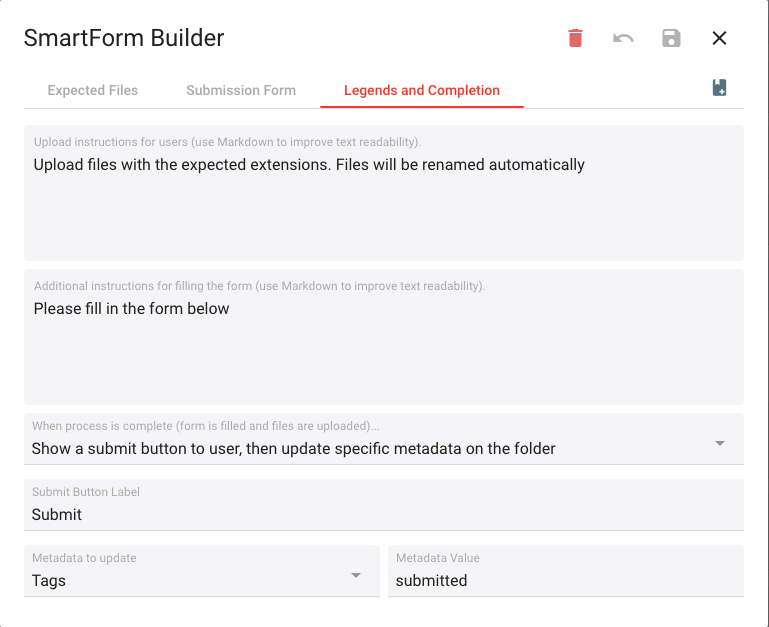Click the Metadata Value field containing 'submitted'
Screen dimensions: 769x627
566,571
